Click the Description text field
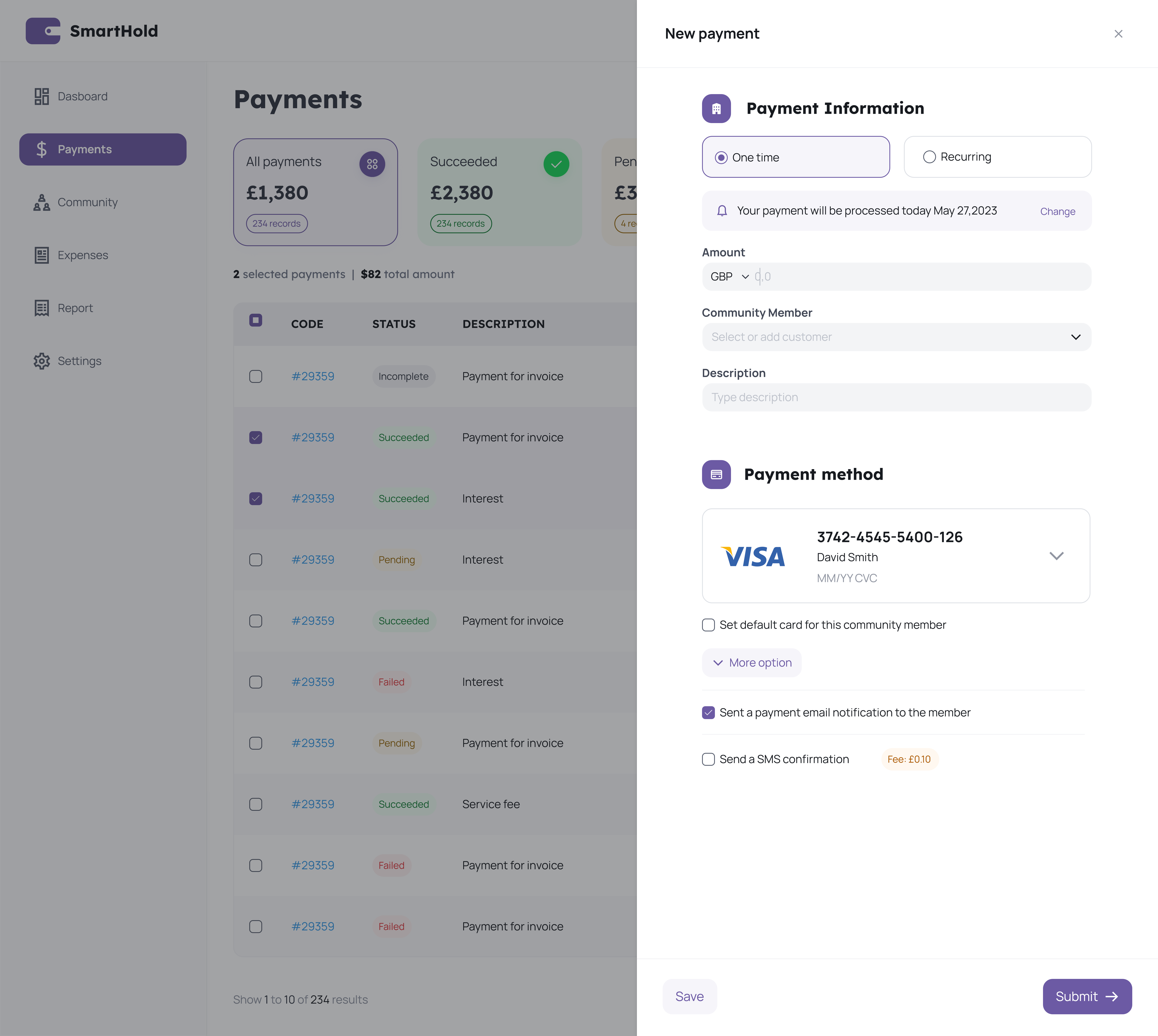Screen dimensions: 1158x1036 896,397
